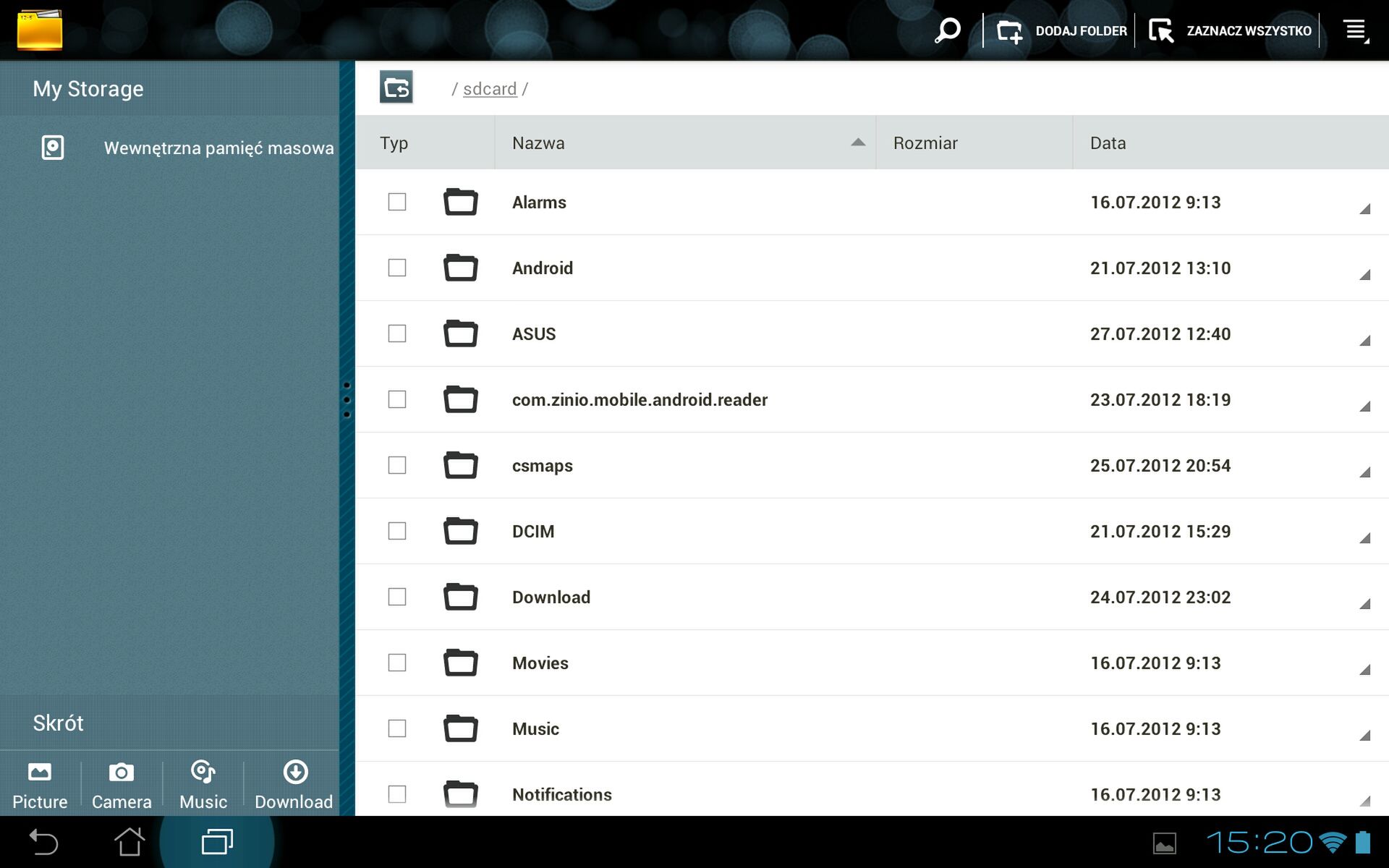Select Wewnętrzna pamięć masowa storage
Screen dimensions: 1389x868
(218, 148)
